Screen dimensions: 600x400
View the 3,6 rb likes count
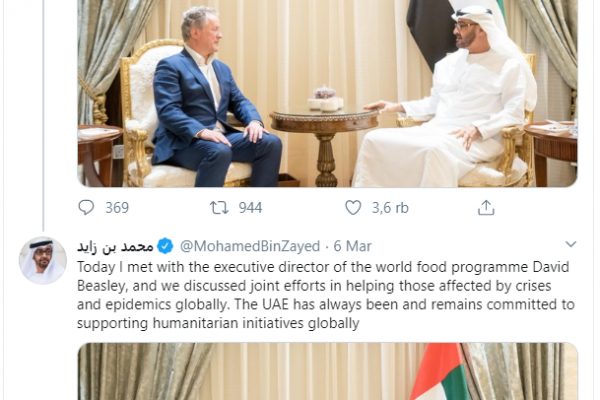click(390, 208)
